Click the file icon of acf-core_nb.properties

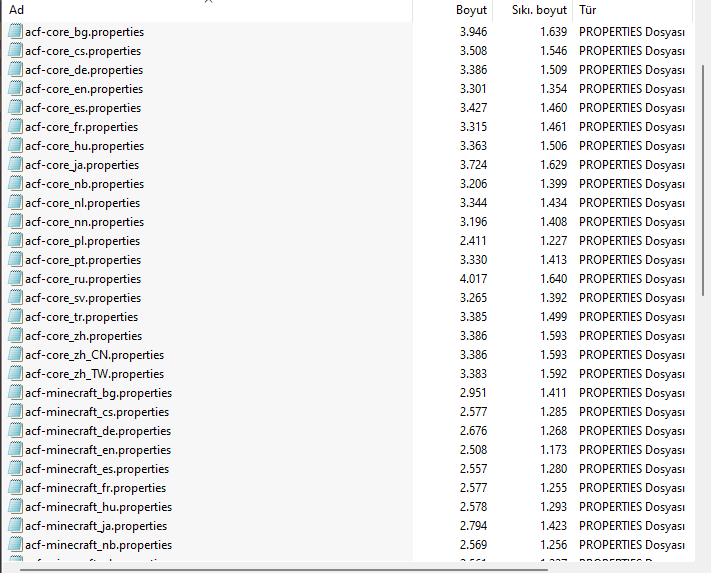click(15, 183)
